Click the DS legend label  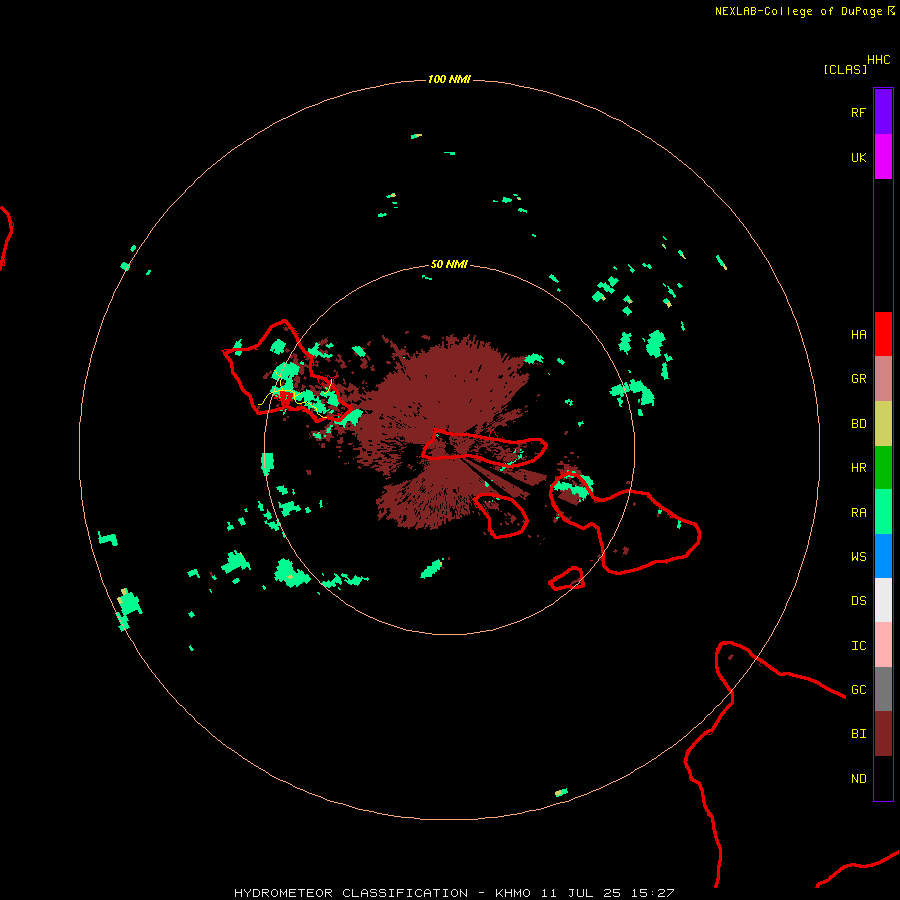pos(858,601)
